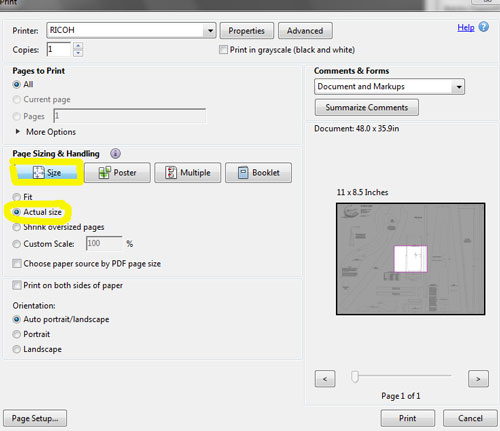This screenshot has width=500, height=431.
Task: Click the Page Sizing info icon
Action: 115,154
